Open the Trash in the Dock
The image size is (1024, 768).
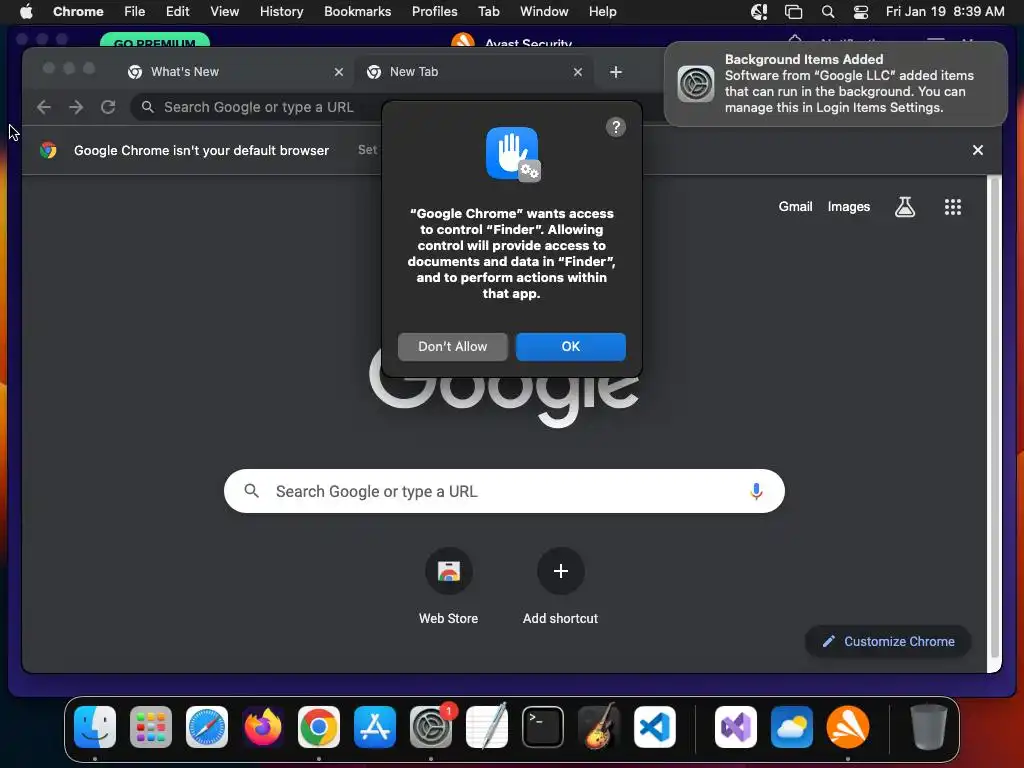[928, 727]
